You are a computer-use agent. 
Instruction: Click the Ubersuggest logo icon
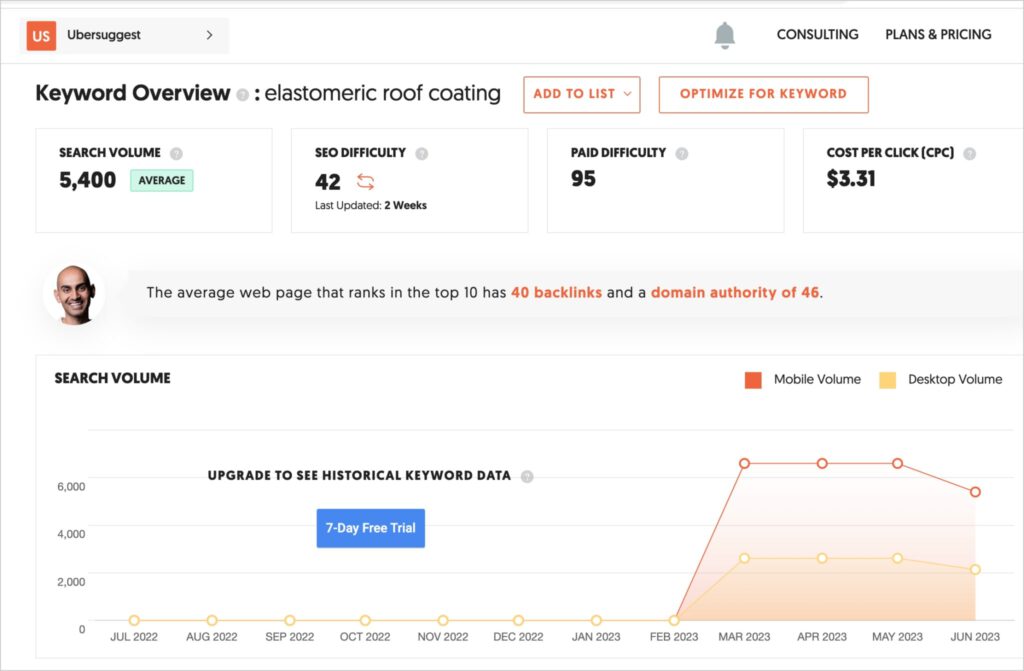(x=40, y=35)
